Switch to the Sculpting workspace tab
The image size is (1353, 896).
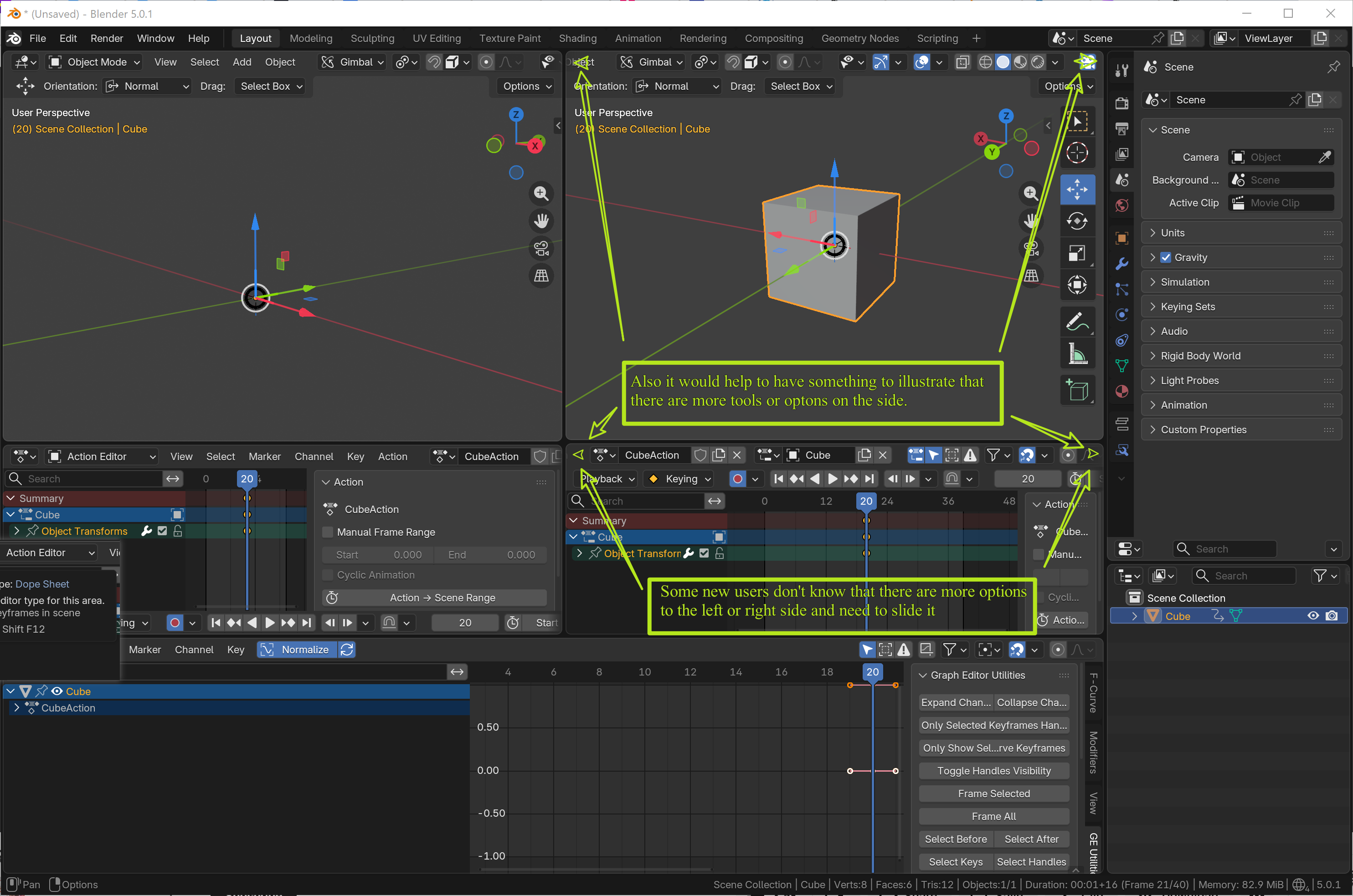[x=372, y=38]
